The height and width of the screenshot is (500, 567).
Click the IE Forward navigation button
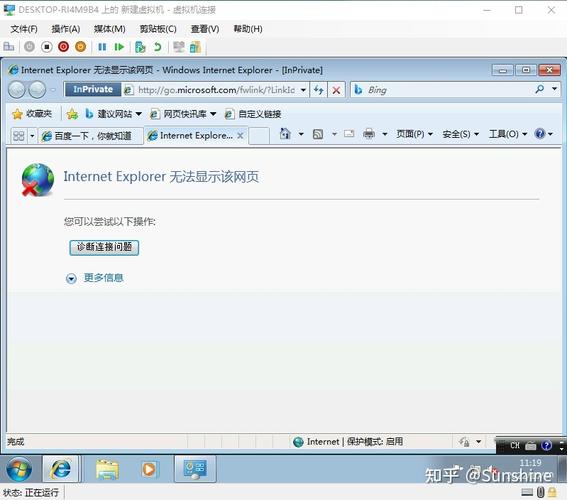37,90
